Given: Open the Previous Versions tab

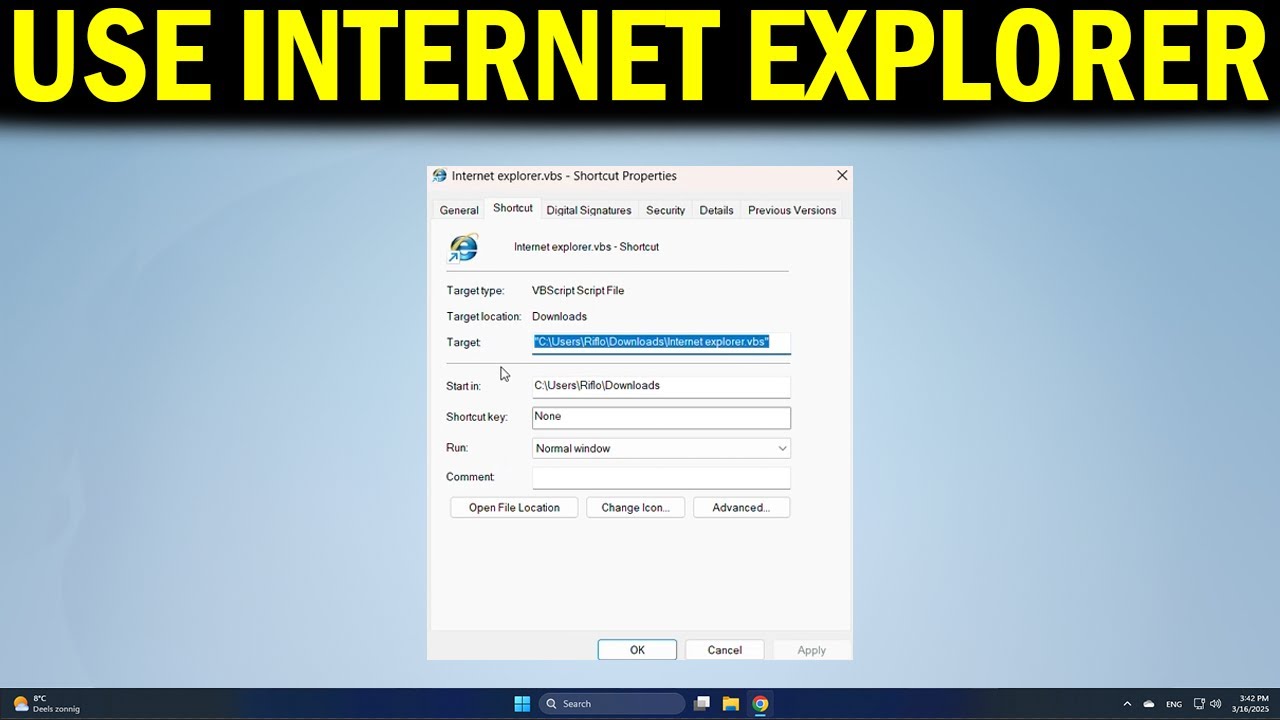Looking at the screenshot, I should tap(792, 210).
